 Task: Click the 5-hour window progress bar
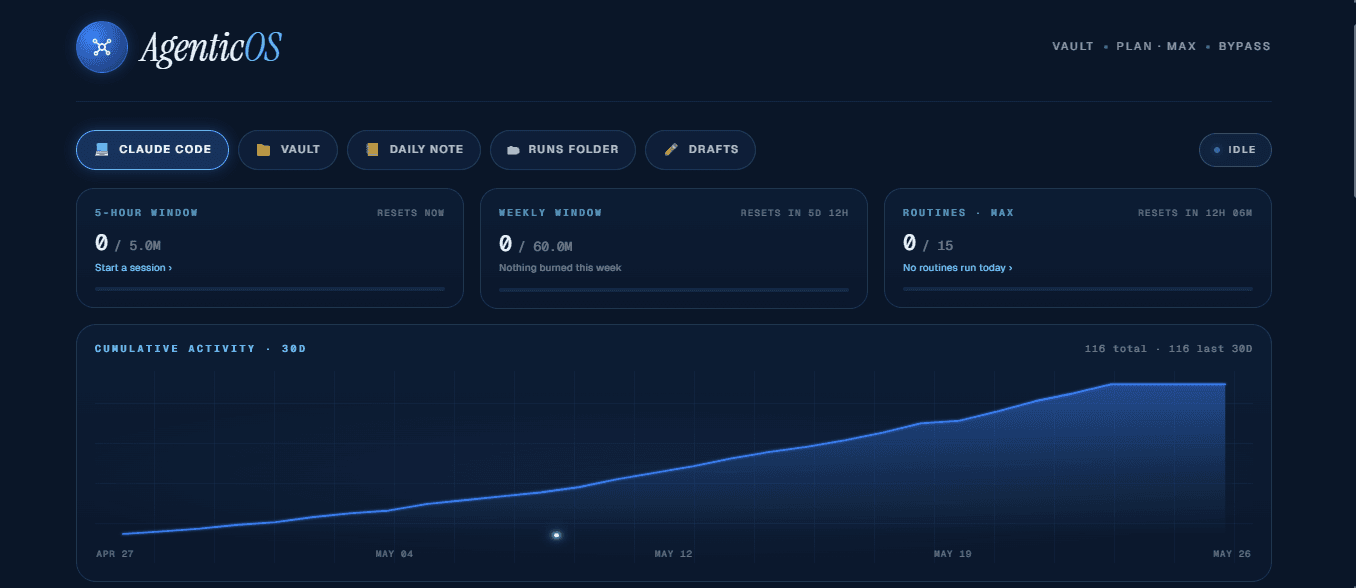pos(270,289)
